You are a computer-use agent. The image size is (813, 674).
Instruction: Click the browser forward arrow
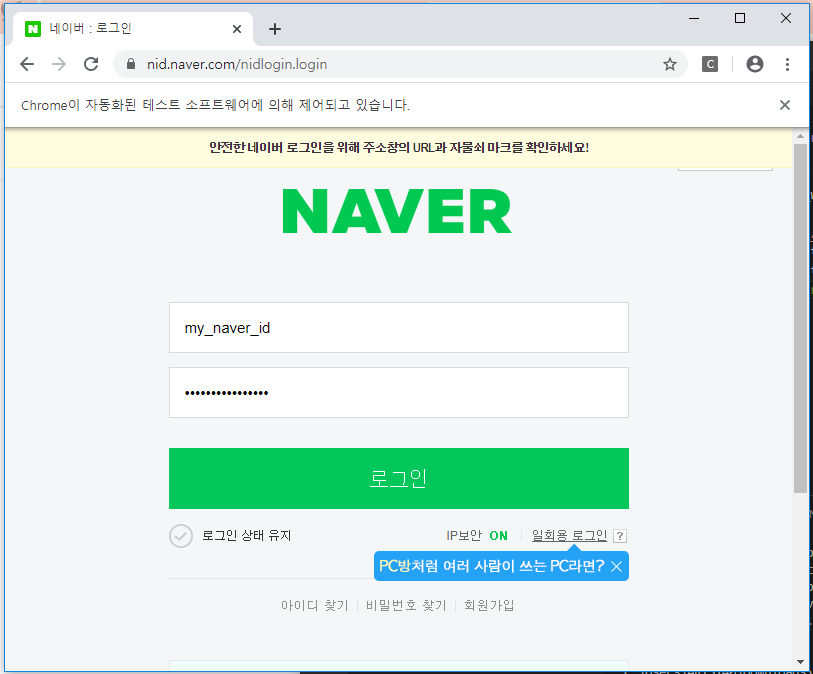point(59,64)
